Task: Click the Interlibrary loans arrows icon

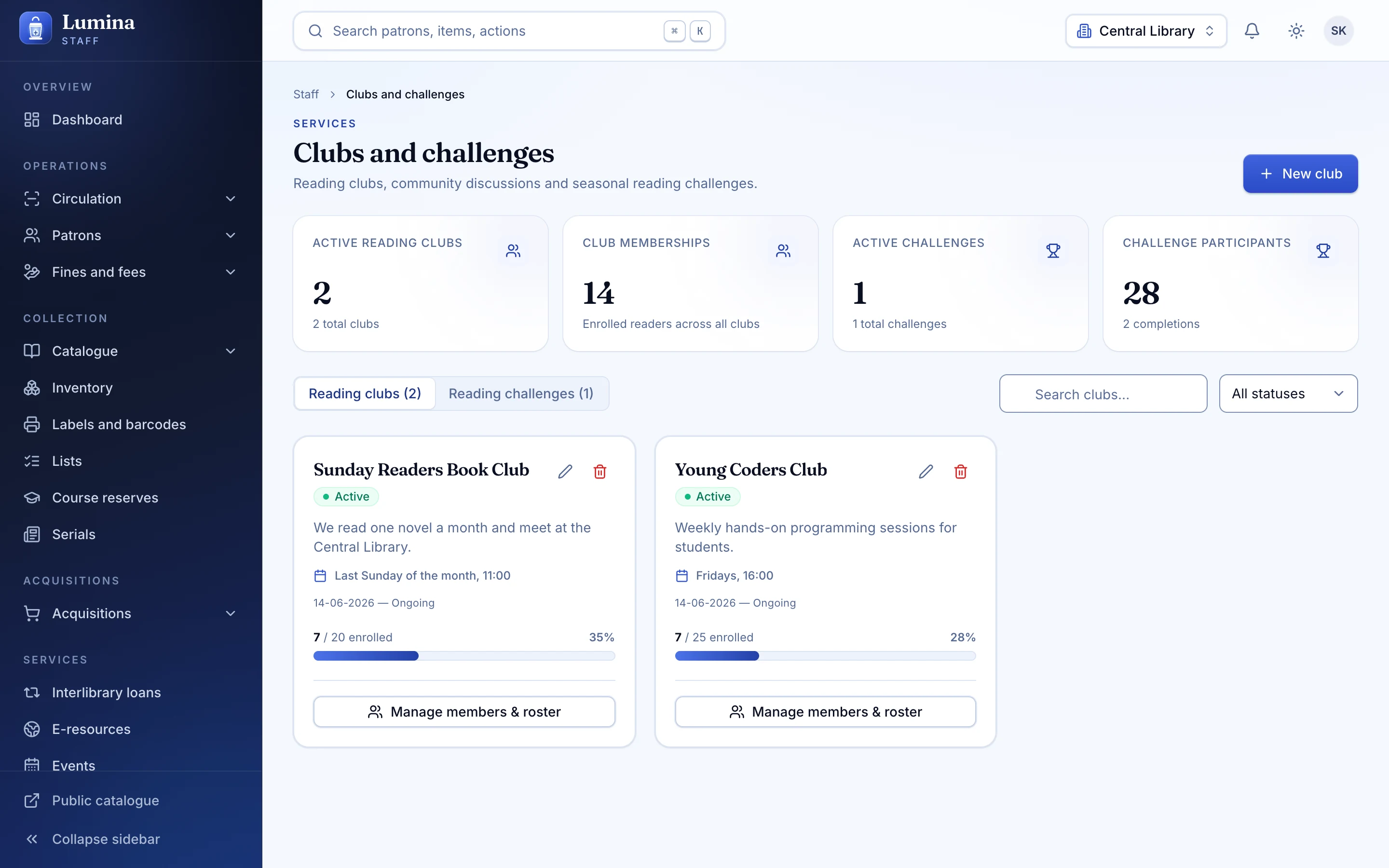Action: click(x=32, y=692)
